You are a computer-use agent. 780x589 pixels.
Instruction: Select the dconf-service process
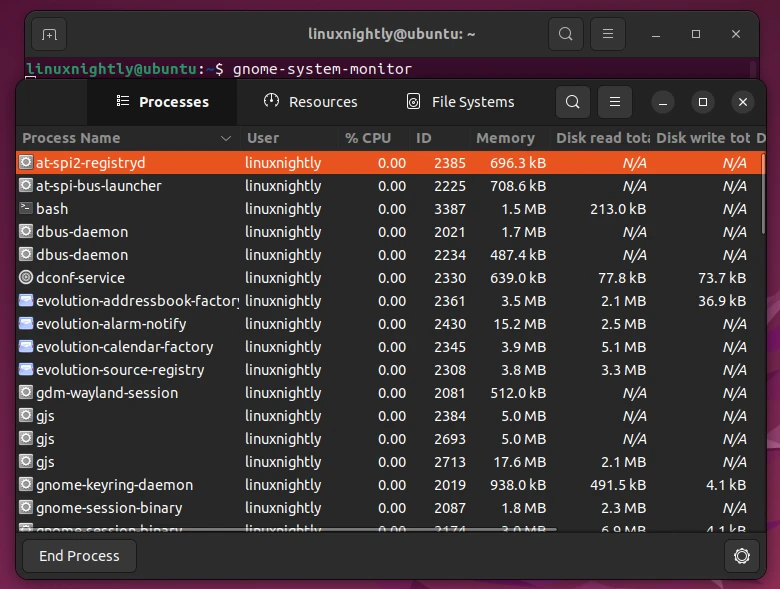(x=390, y=278)
